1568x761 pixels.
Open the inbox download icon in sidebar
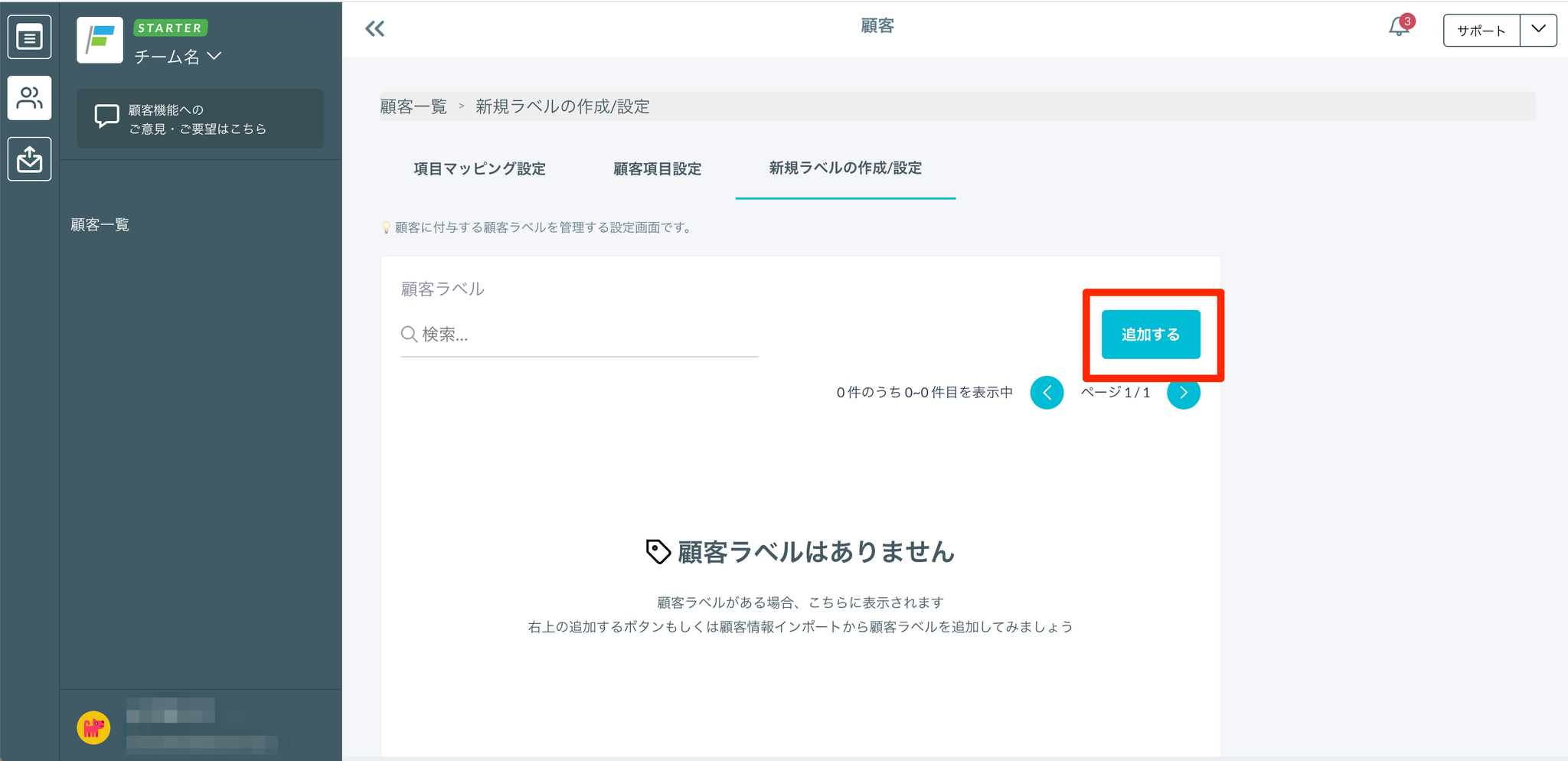point(29,159)
